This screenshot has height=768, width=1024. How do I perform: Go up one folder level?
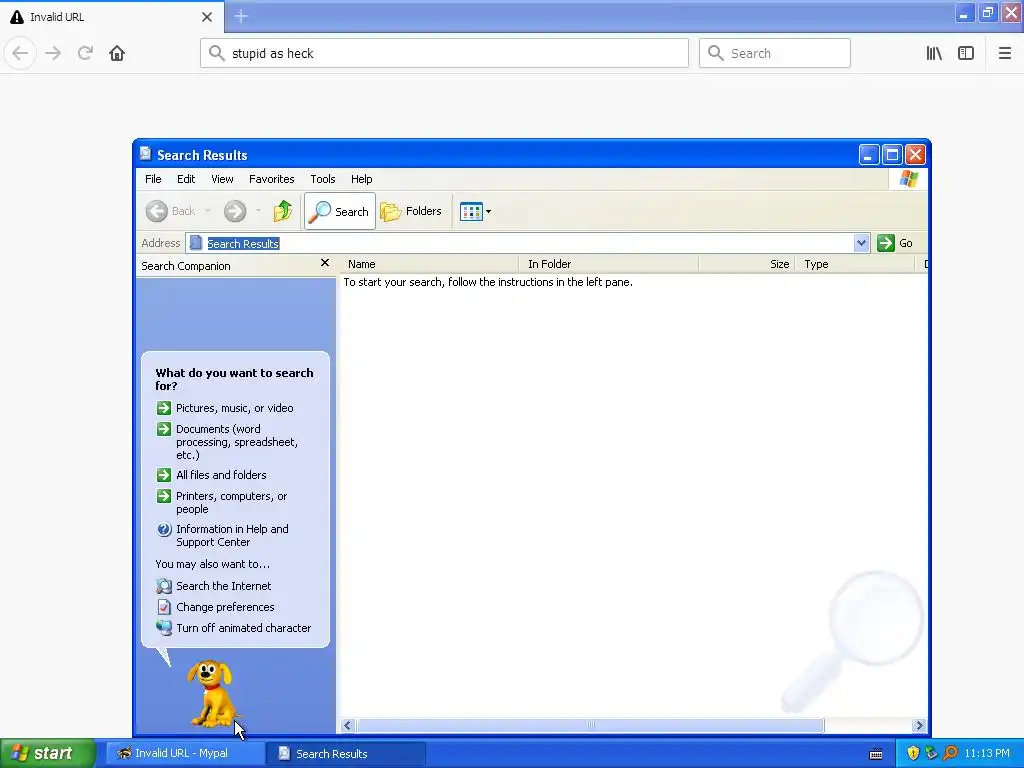pyautogui.click(x=283, y=211)
